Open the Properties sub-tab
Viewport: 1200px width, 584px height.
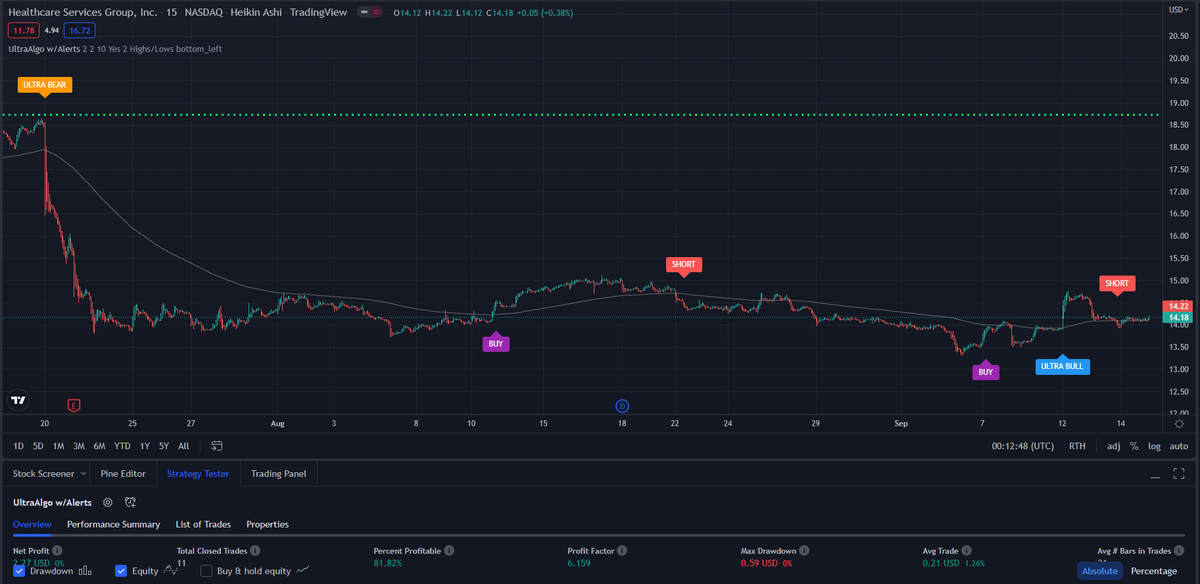pyautogui.click(x=267, y=524)
